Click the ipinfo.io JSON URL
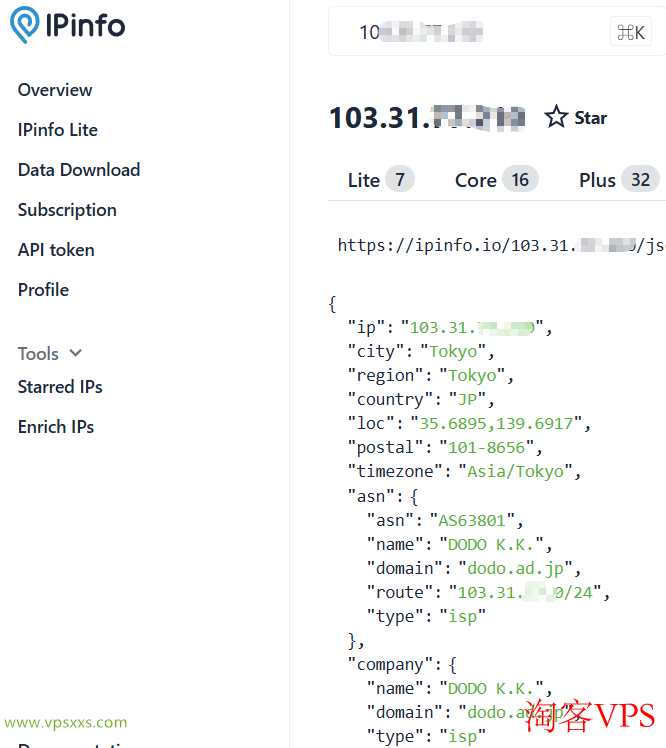 click(501, 245)
